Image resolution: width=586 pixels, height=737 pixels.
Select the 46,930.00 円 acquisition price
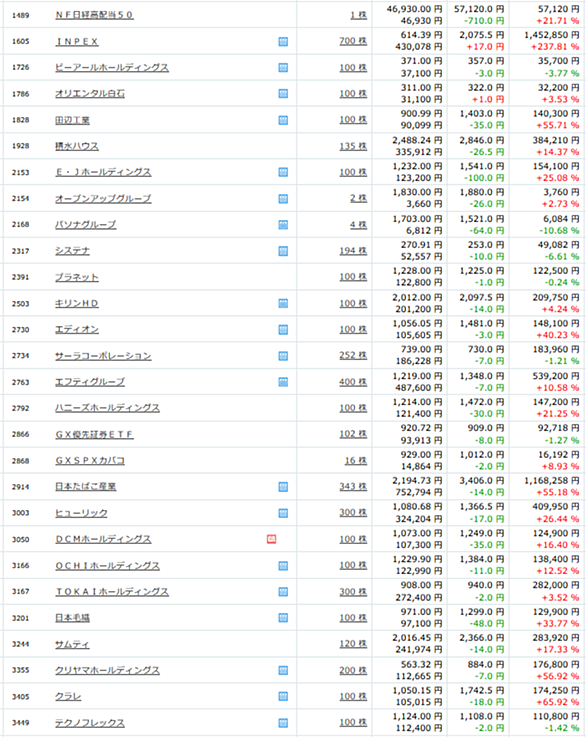click(414, 9)
